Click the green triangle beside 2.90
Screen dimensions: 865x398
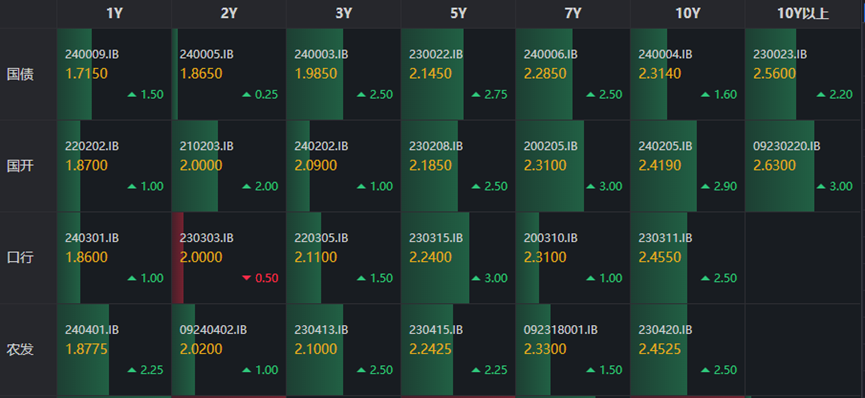(x=705, y=187)
